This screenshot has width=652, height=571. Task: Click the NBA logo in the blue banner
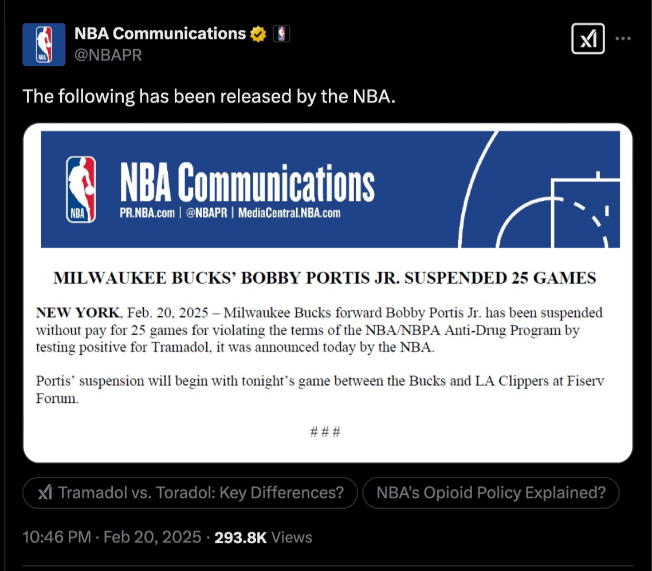[81, 188]
